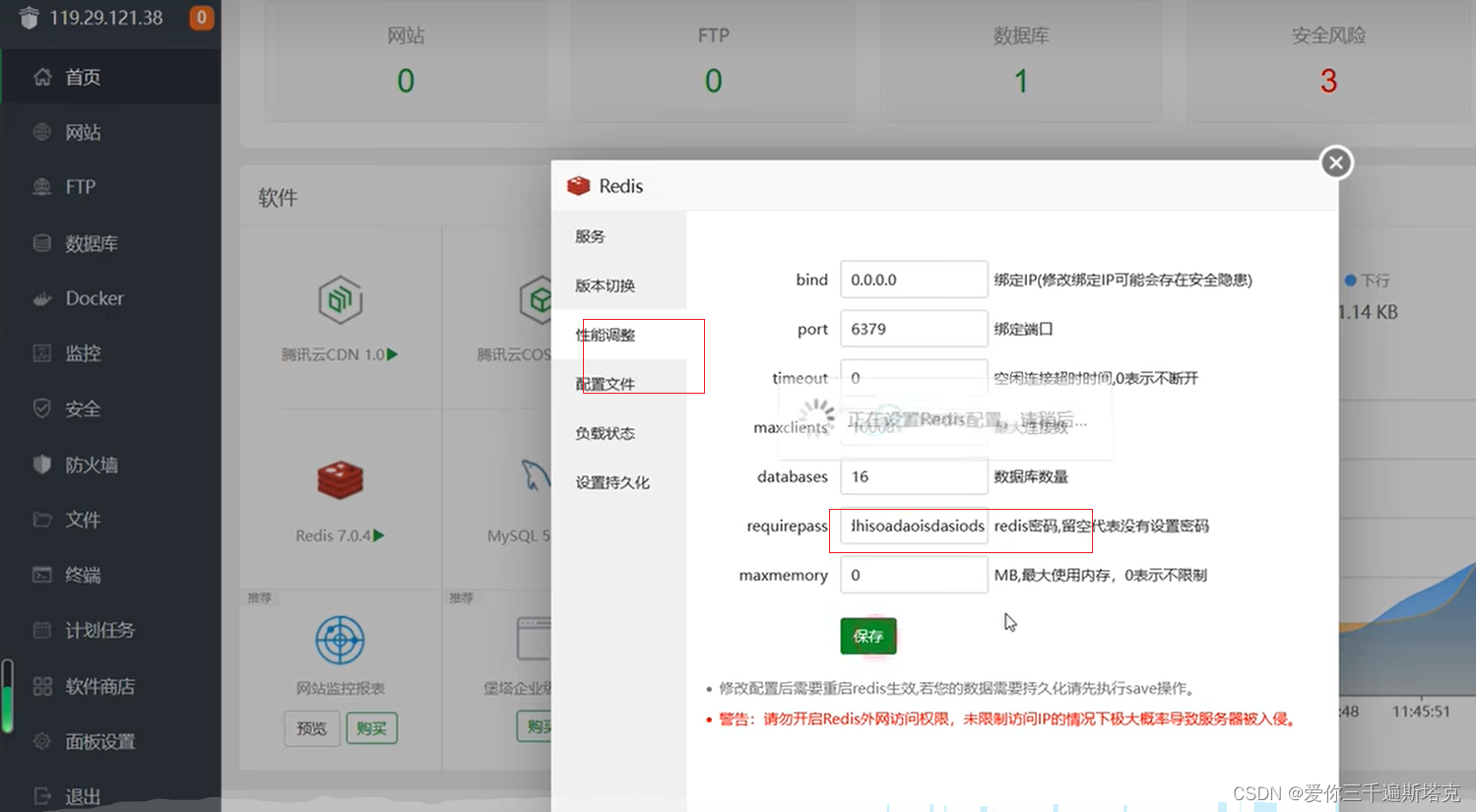Click the 预览 button under 网站监控报表
Screen dimensions: 1476x812
[312, 728]
